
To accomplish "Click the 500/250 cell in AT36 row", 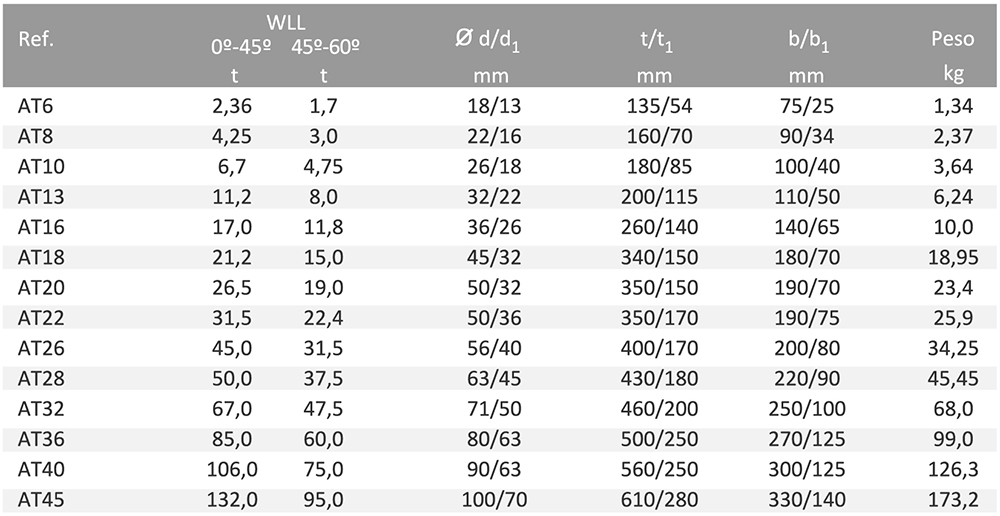I will [x=659, y=439].
